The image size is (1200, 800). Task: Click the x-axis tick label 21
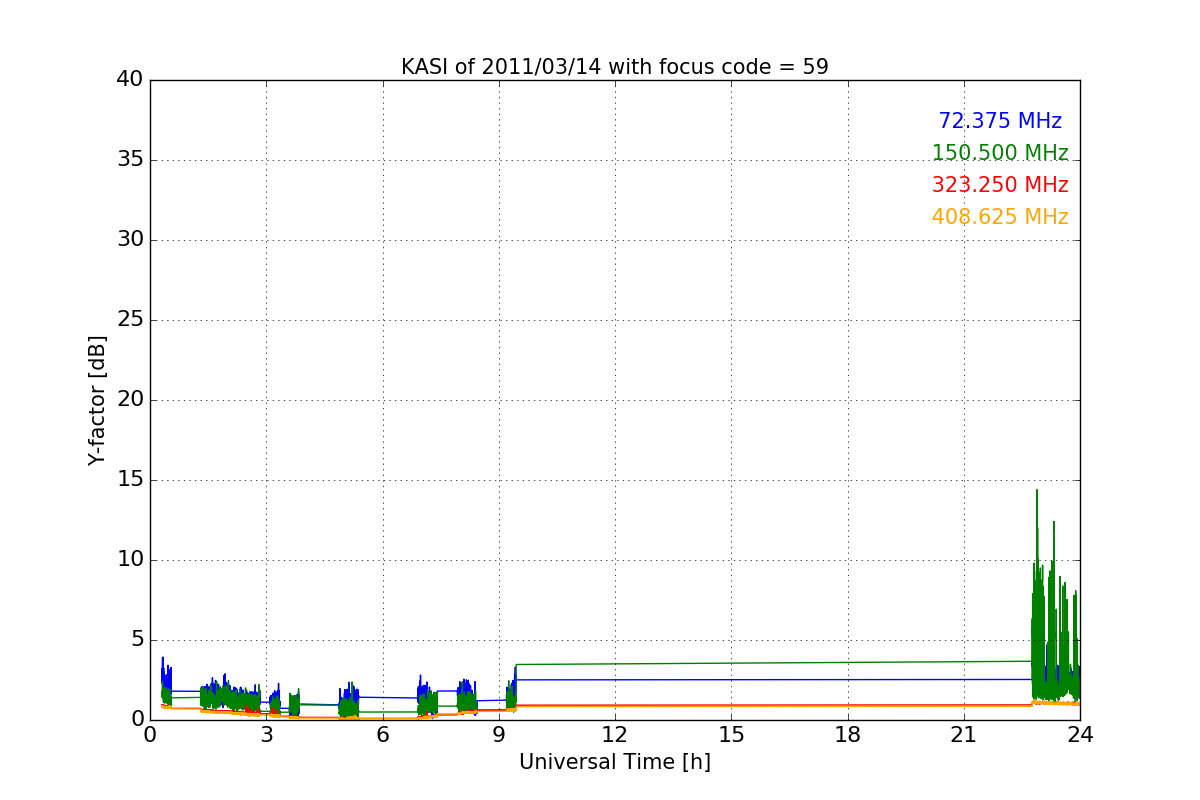tap(964, 734)
